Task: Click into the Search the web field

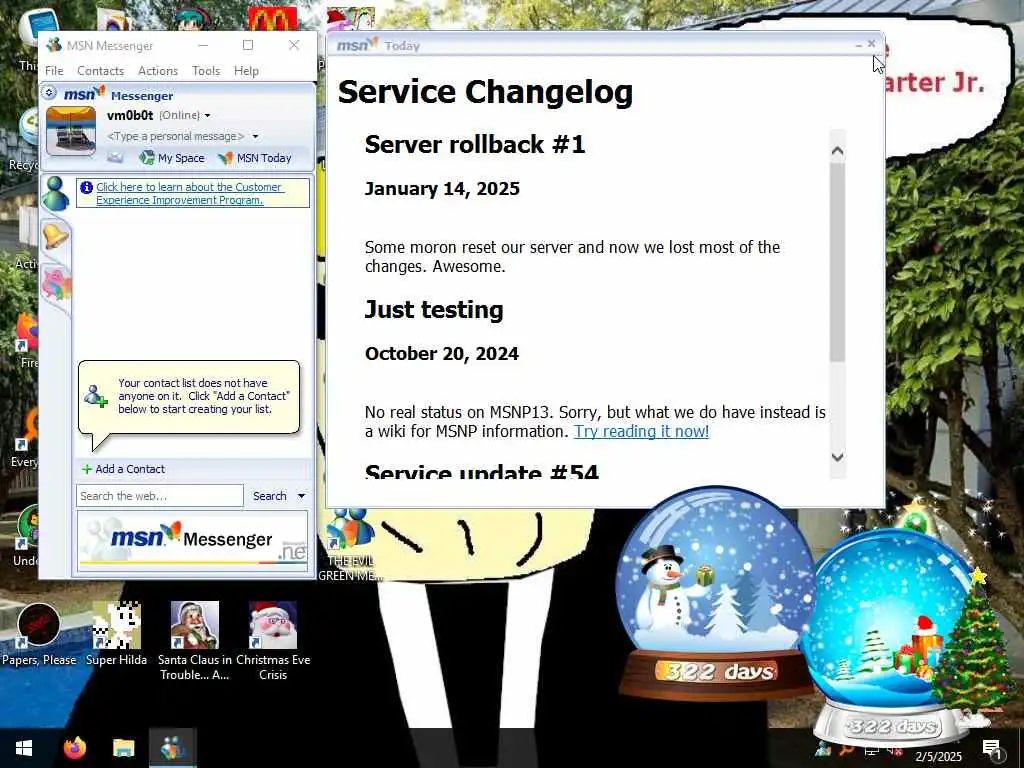Action: coord(160,496)
